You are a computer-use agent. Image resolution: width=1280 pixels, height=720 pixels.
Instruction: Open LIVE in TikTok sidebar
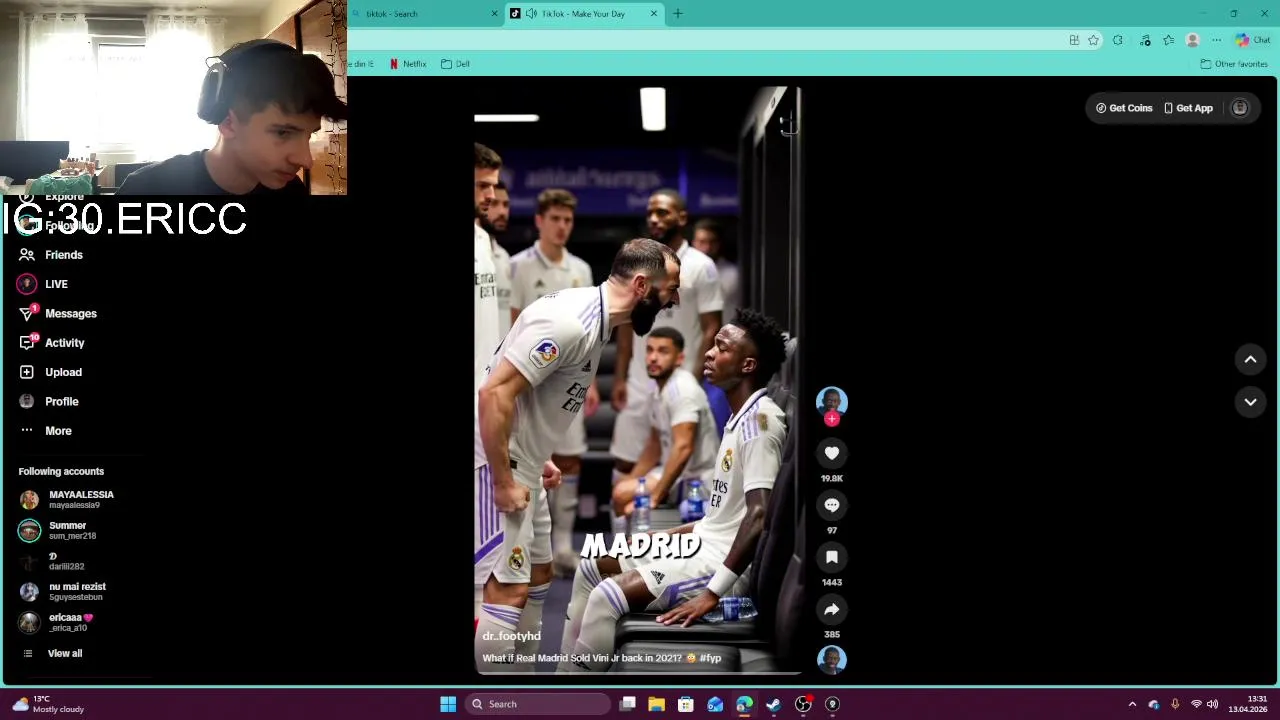click(x=56, y=284)
